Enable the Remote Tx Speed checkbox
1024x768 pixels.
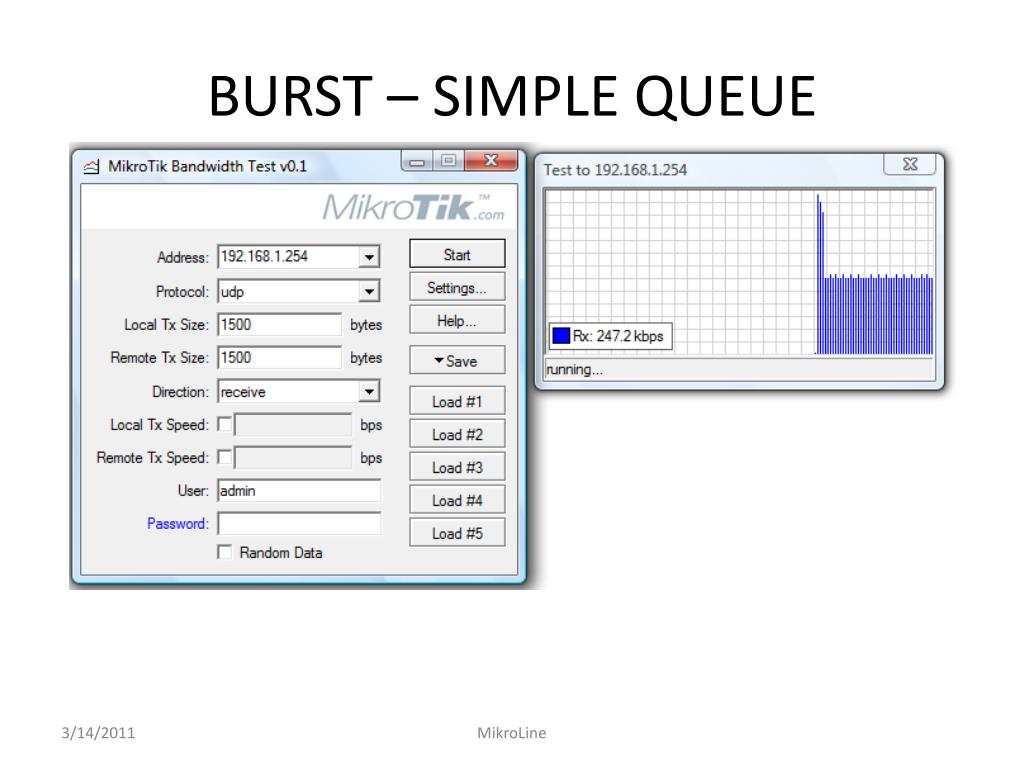tap(225, 456)
